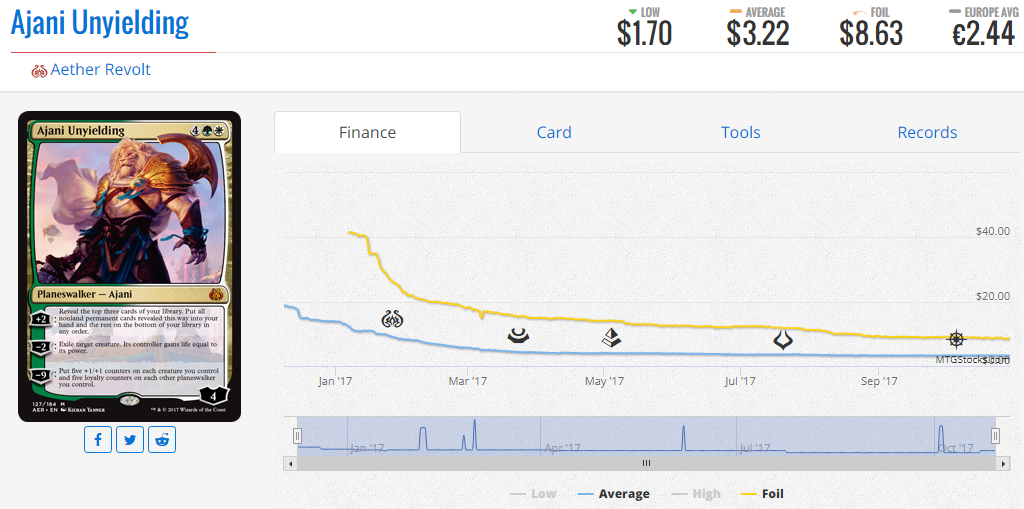Click right range handle of chart navigator
This screenshot has width=1024, height=509.
pyautogui.click(x=995, y=436)
